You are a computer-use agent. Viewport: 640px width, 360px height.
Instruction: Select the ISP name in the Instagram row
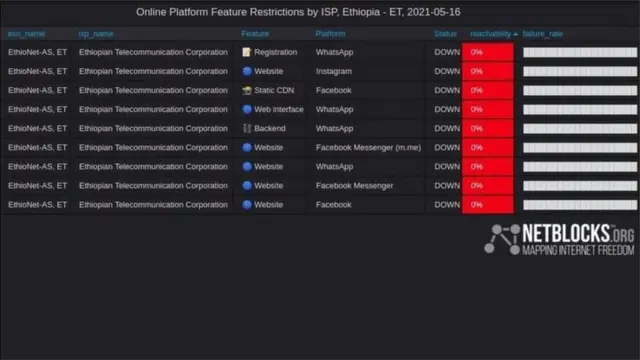(x=153, y=71)
